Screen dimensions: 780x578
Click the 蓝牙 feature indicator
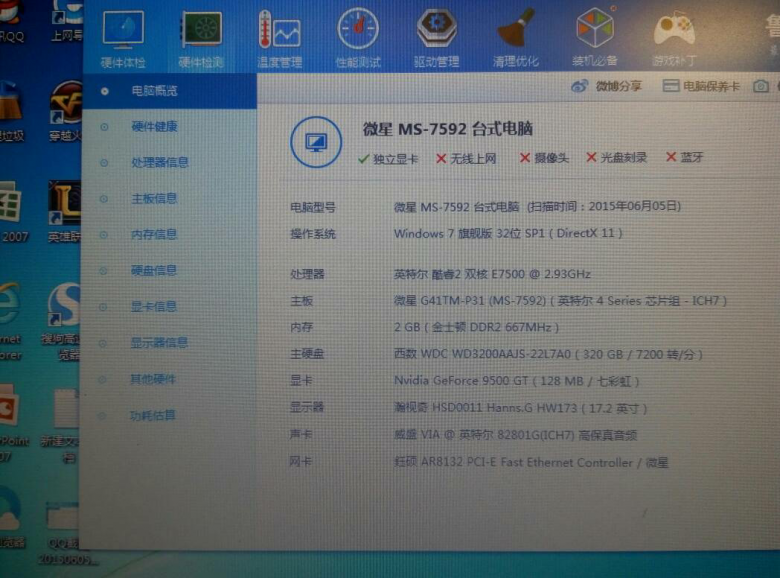(684, 157)
